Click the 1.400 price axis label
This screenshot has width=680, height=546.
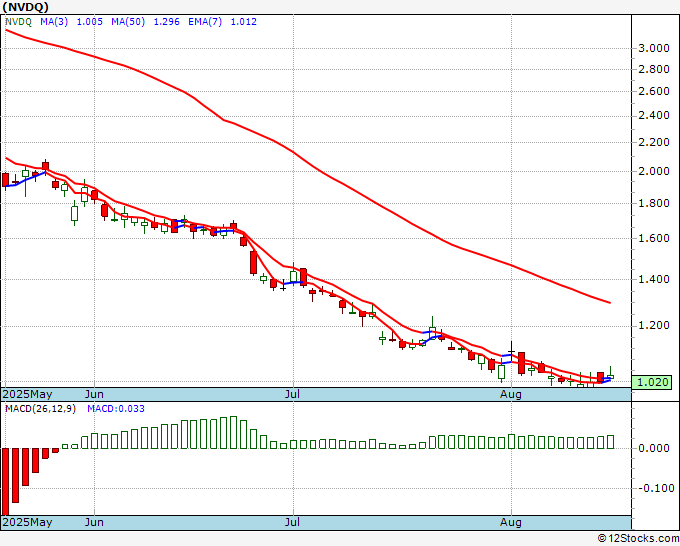[654, 279]
